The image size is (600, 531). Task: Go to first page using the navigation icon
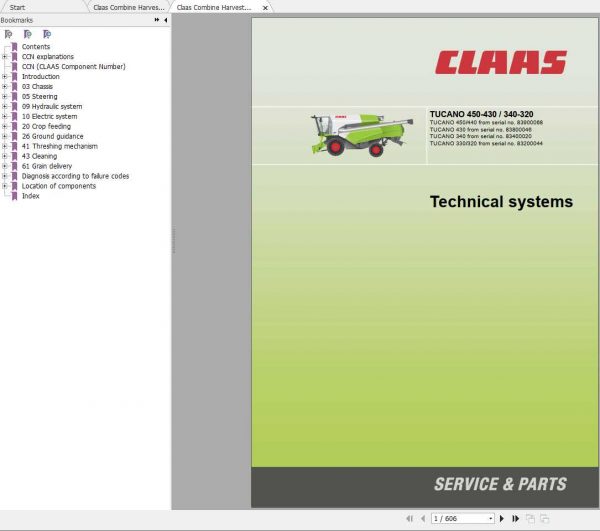pyautogui.click(x=409, y=519)
